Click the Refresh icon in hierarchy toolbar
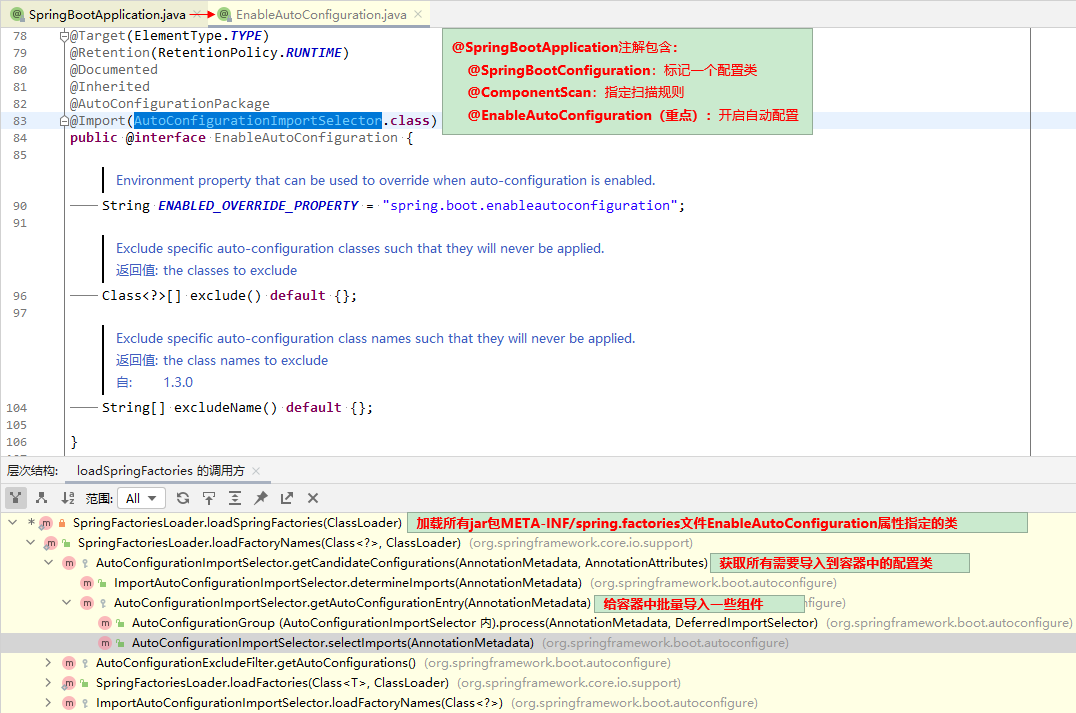The image size is (1076, 713). click(x=181, y=497)
